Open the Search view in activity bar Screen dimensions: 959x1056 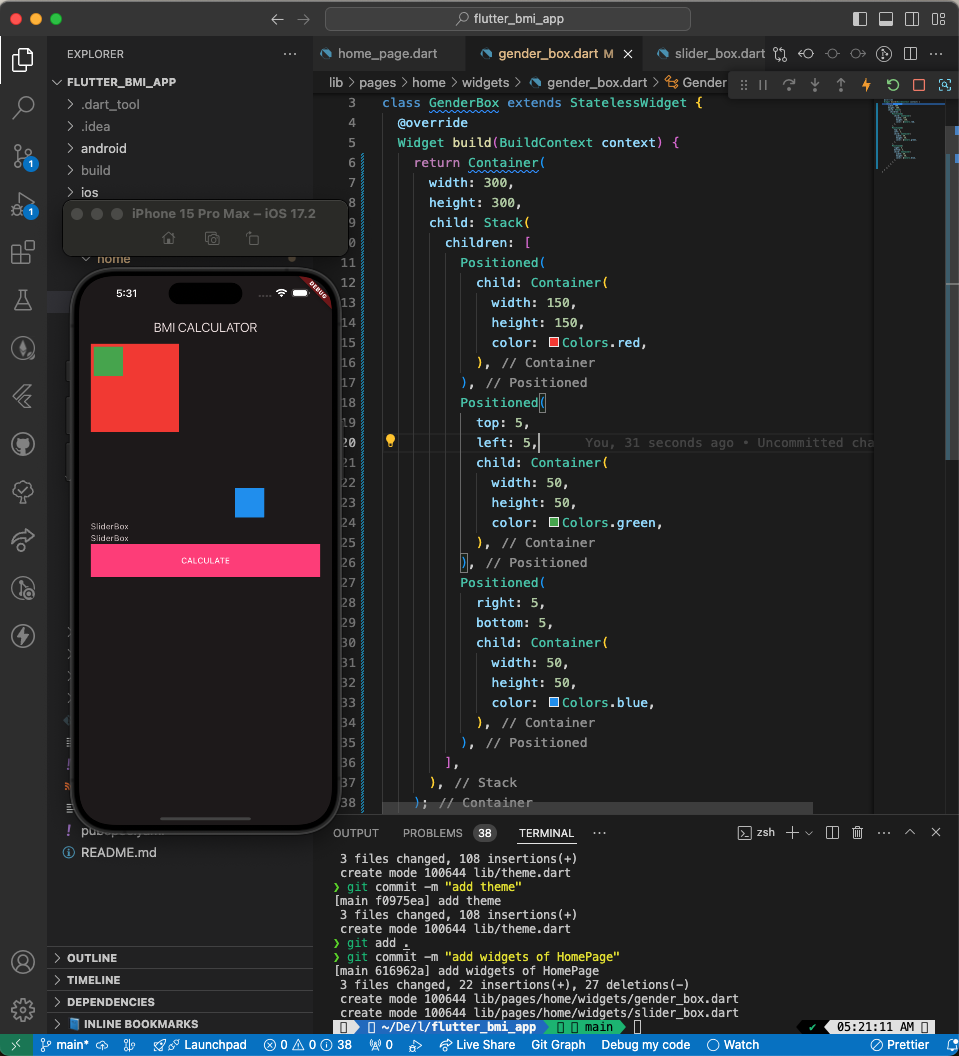click(x=23, y=107)
